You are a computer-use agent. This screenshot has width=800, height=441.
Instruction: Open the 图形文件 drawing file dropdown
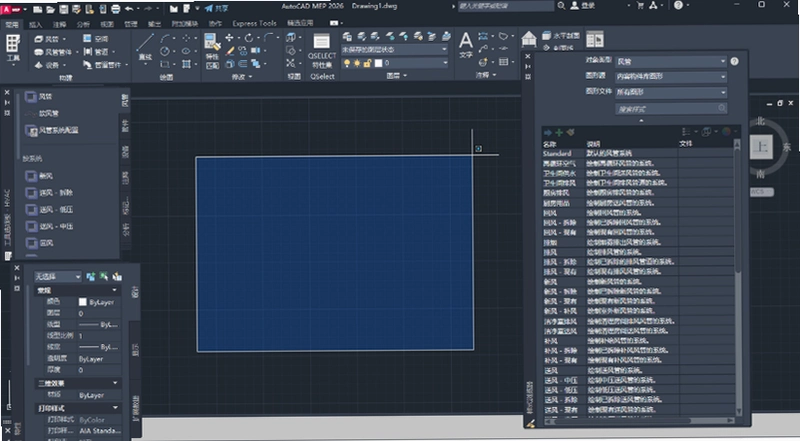pyautogui.click(x=671, y=92)
